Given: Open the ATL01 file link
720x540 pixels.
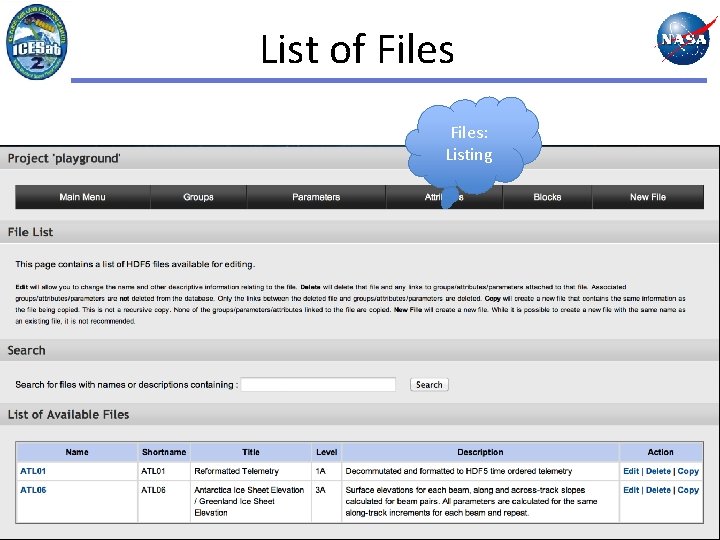Looking at the screenshot, I should pos(33,471).
